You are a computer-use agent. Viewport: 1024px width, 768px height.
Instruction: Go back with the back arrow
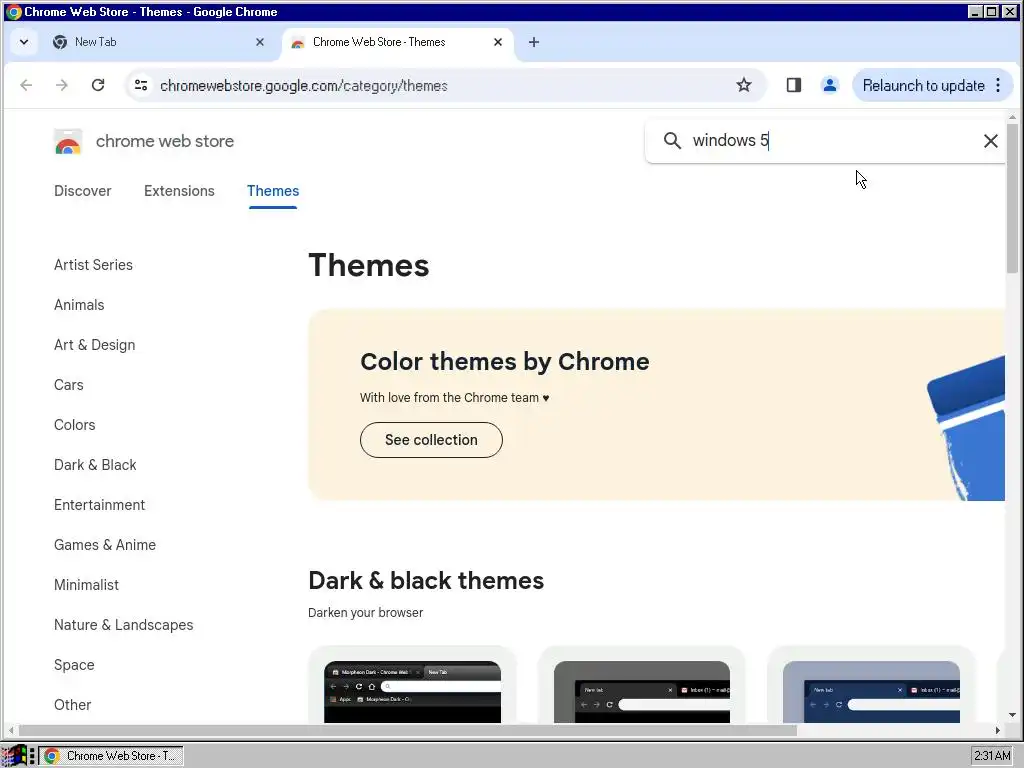(26, 85)
